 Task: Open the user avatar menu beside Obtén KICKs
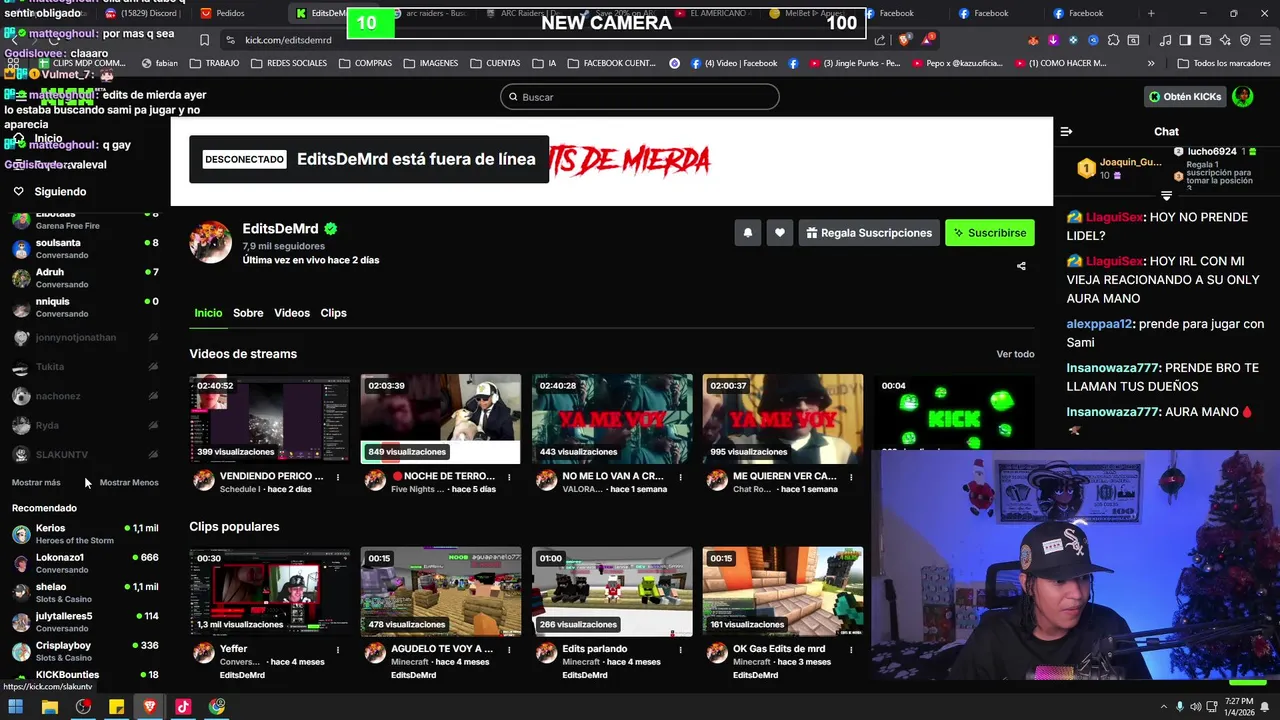(1242, 97)
